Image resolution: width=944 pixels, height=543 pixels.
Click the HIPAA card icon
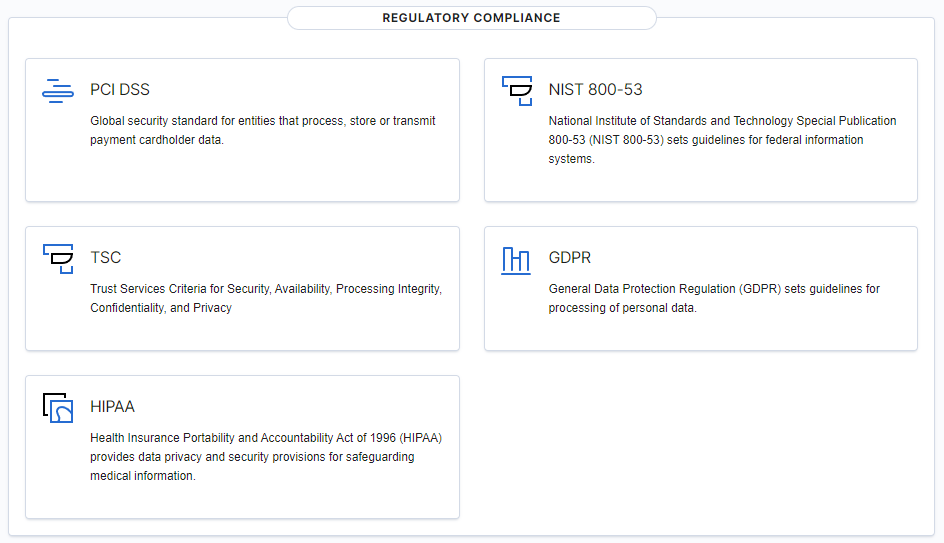[x=58, y=408]
